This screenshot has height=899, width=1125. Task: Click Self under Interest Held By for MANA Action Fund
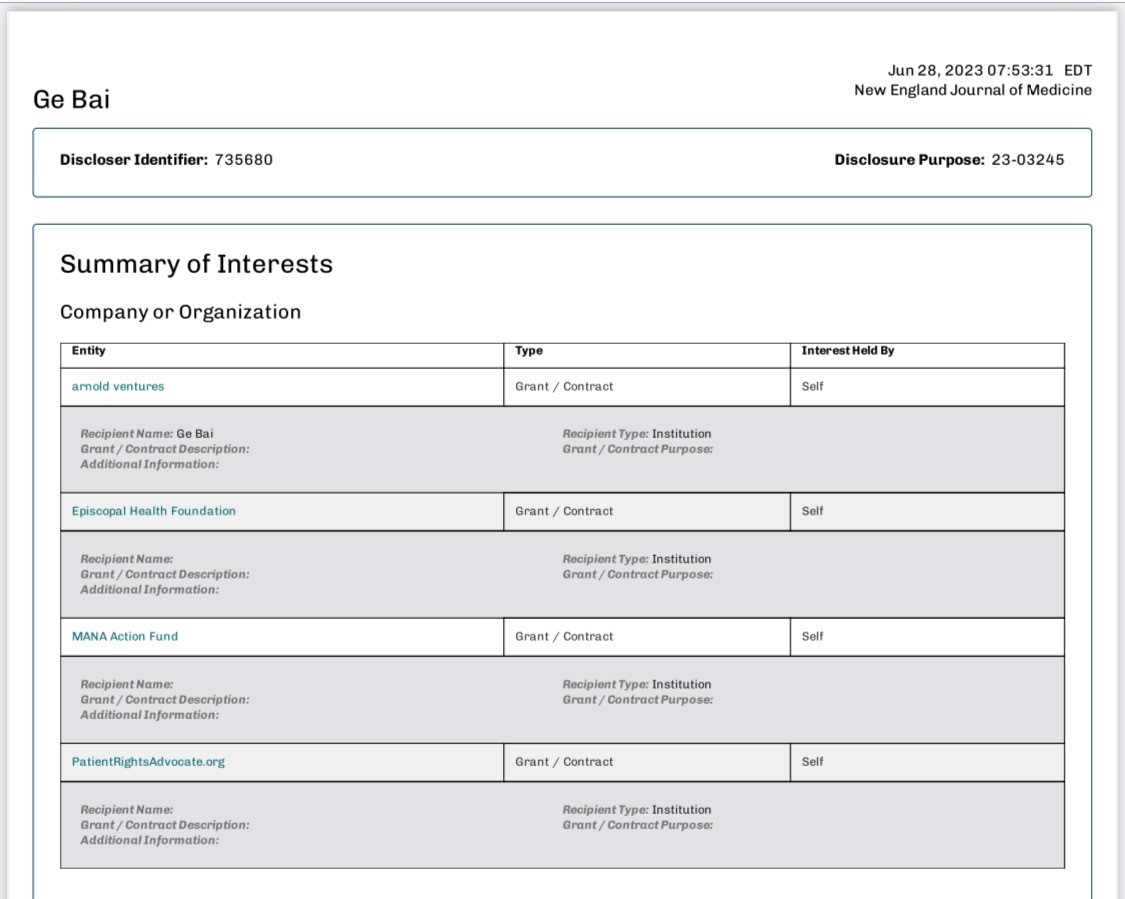813,635
